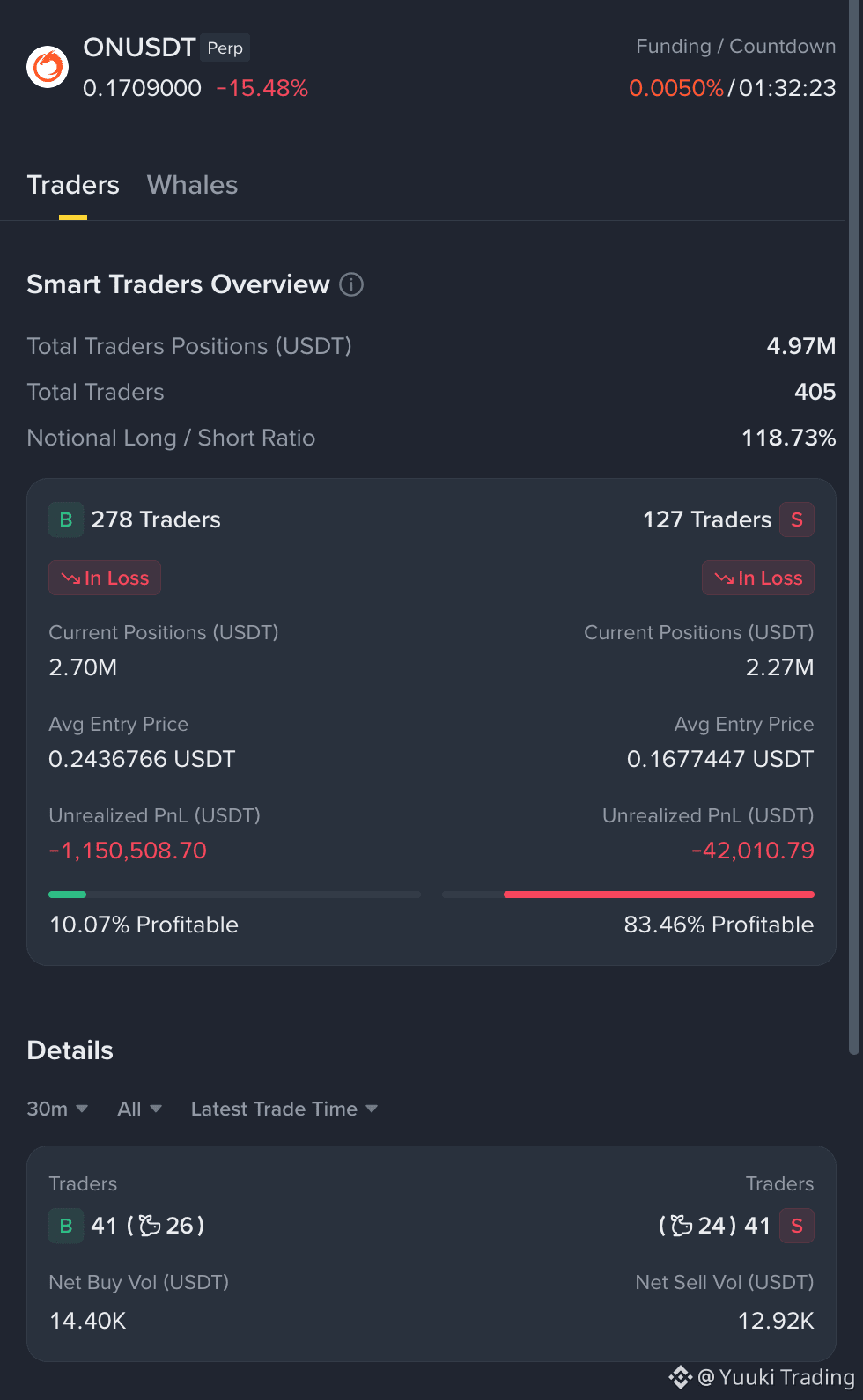Click the long-side In Loss tag
Image resolution: width=863 pixels, height=1400 pixels.
tap(105, 578)
